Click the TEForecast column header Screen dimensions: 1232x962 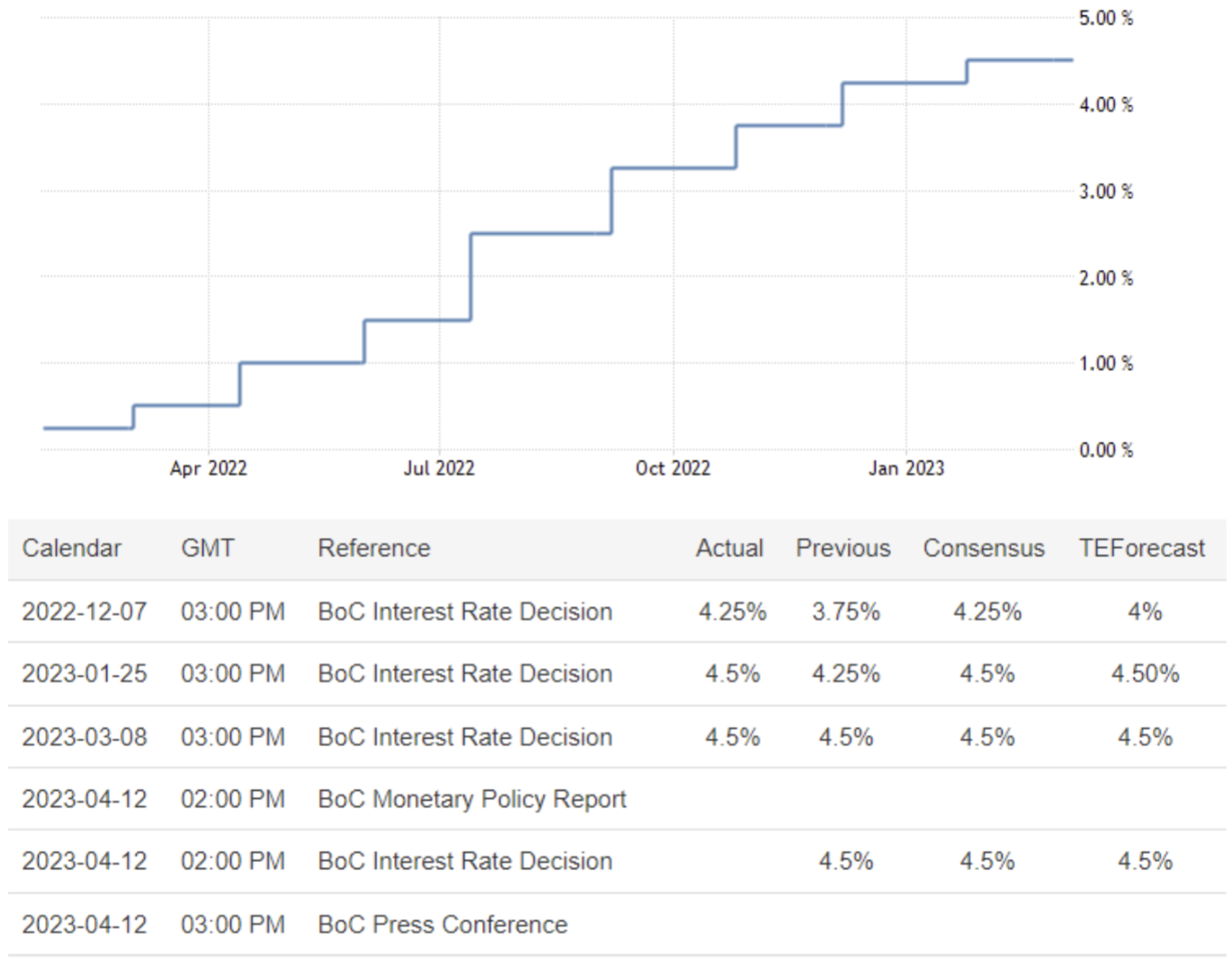[x=1142, y=548]
